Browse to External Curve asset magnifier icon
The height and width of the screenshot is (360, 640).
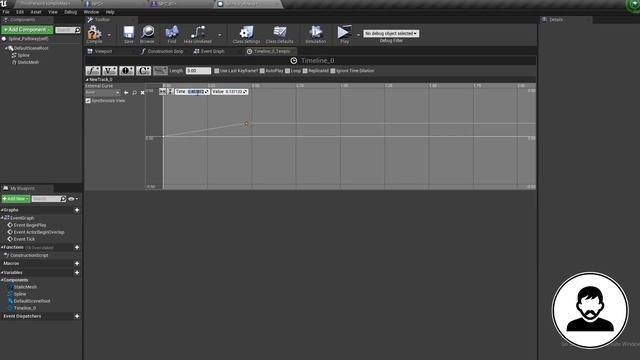tap(134, 93)
